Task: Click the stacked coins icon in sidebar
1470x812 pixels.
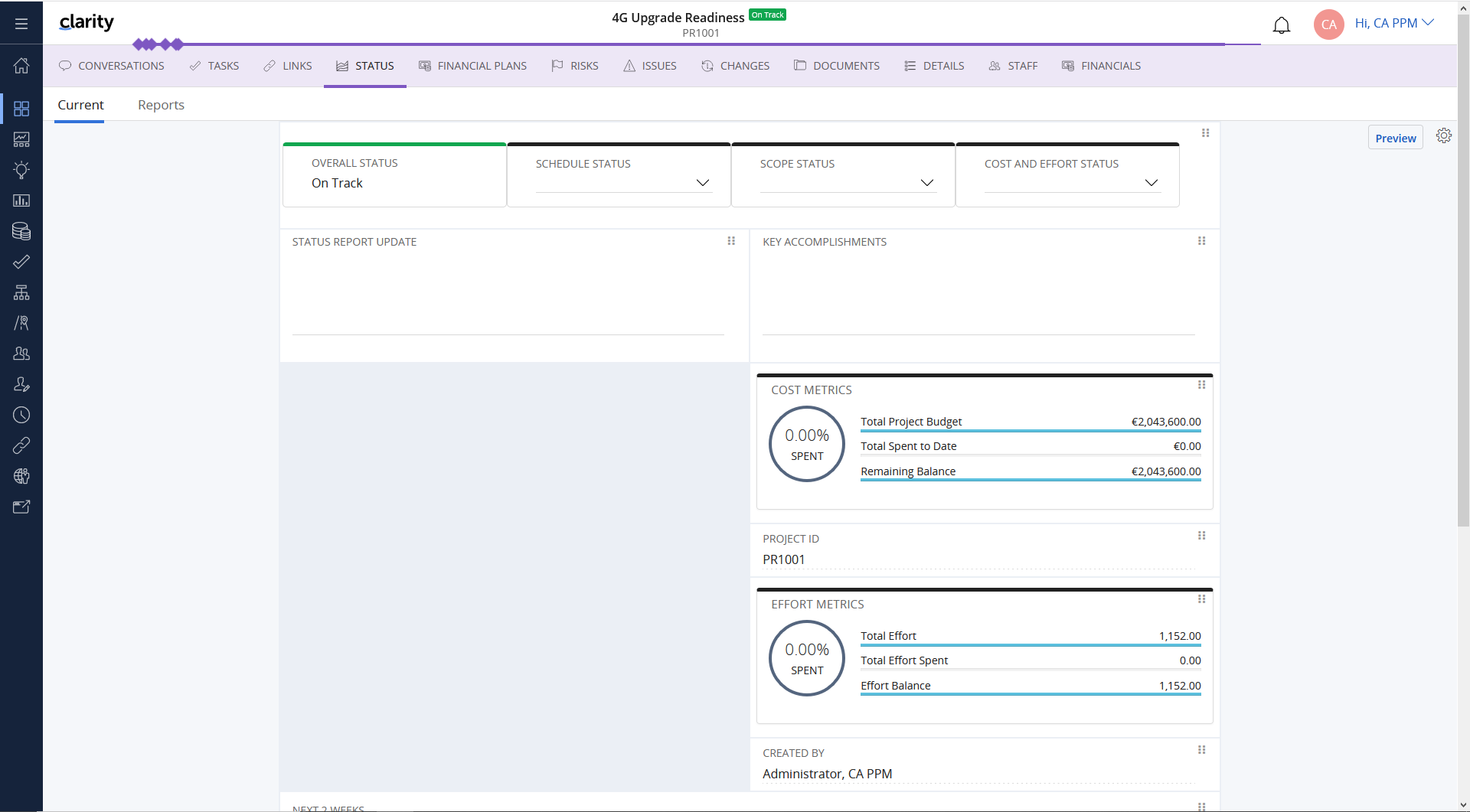Action: (21, 231)
